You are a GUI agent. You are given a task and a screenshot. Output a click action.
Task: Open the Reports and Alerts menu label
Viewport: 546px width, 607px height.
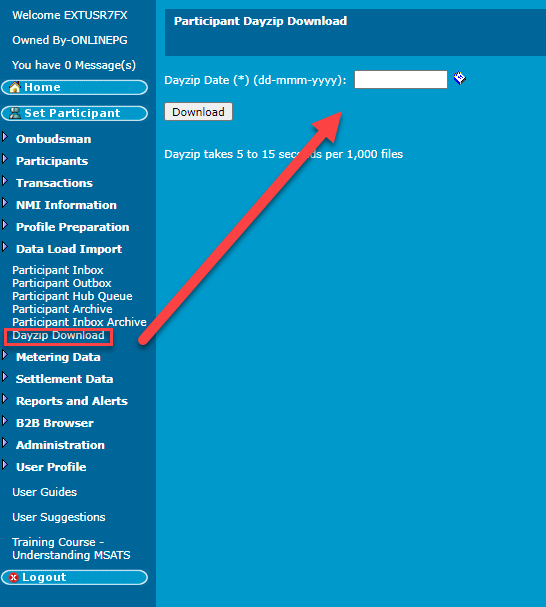coord(72,401)
